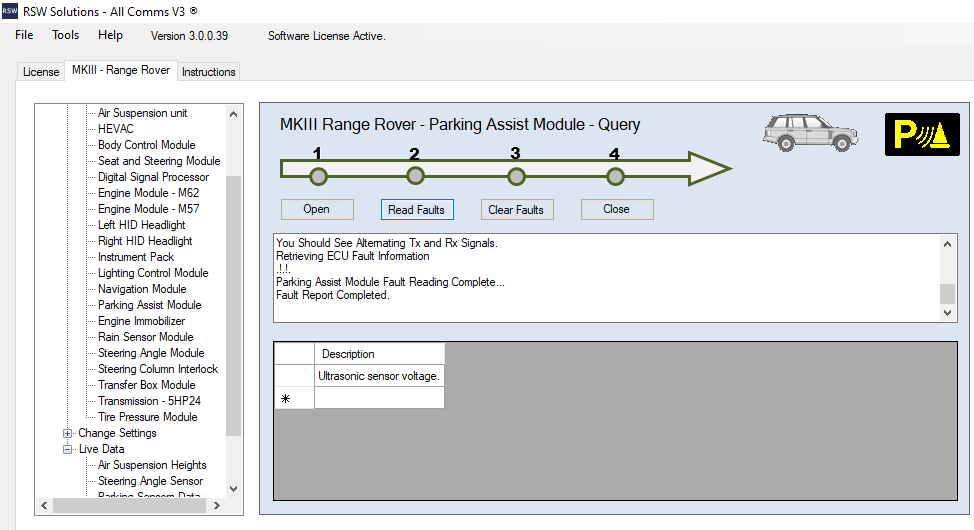
Task: Open the Help menu
Action: pos(110,35)
